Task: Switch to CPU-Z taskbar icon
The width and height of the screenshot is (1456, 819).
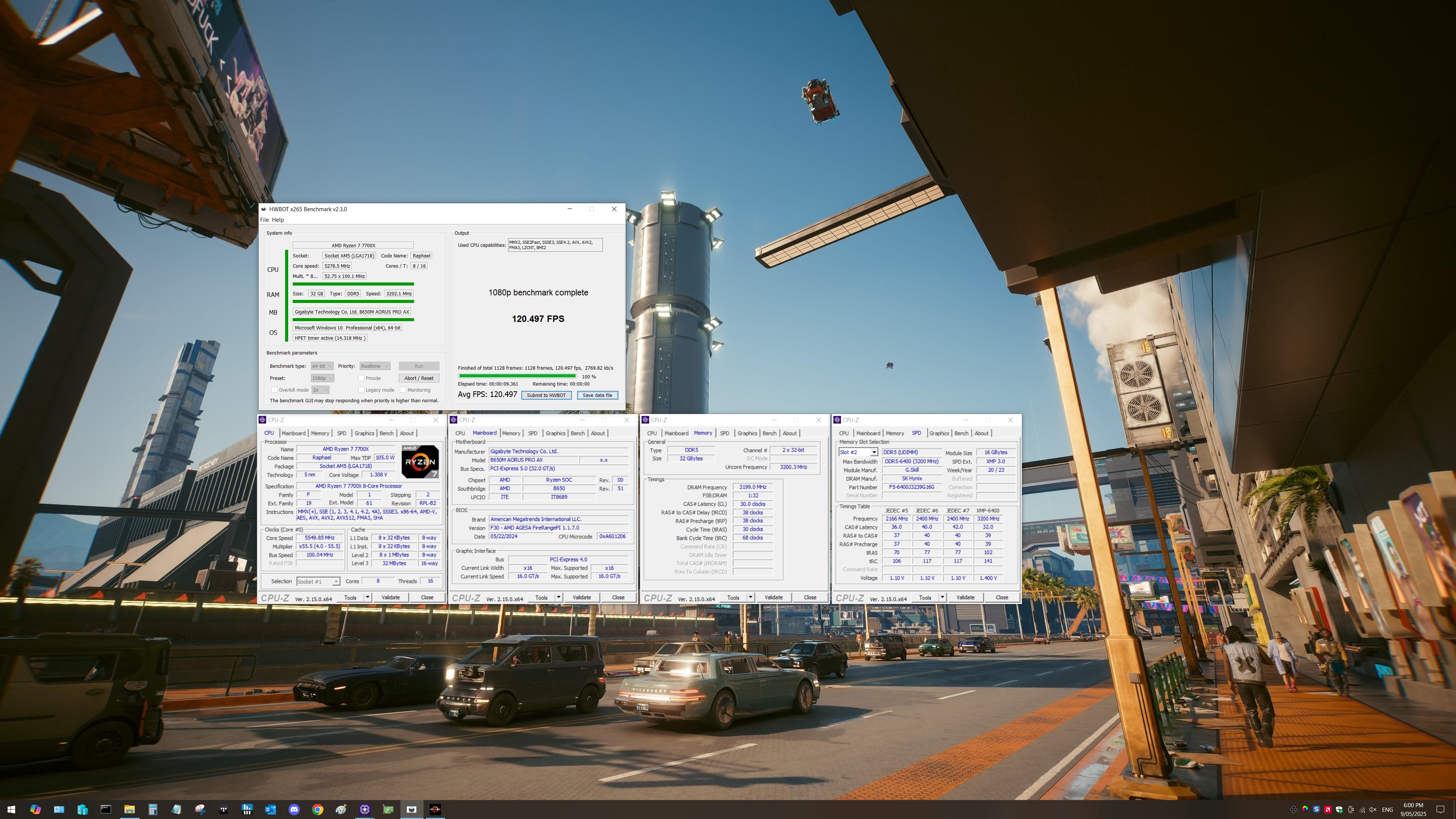Action: [x=364, y=810]
